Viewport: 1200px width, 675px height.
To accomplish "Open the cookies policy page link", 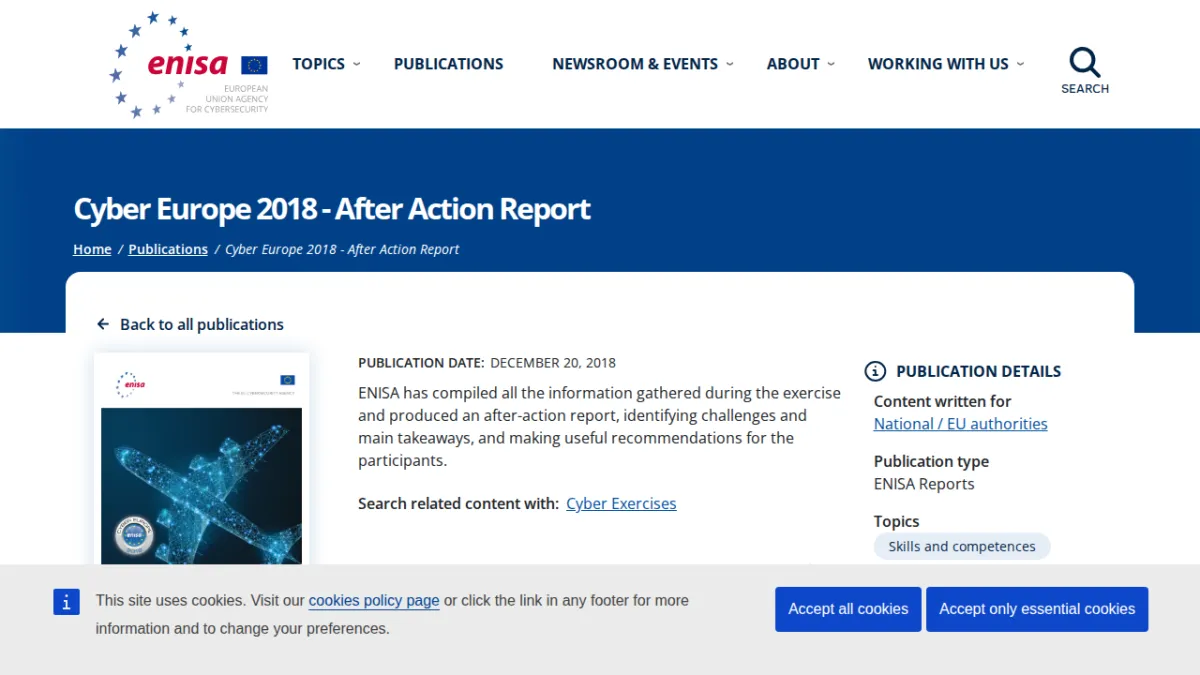I will pos(374,601).
